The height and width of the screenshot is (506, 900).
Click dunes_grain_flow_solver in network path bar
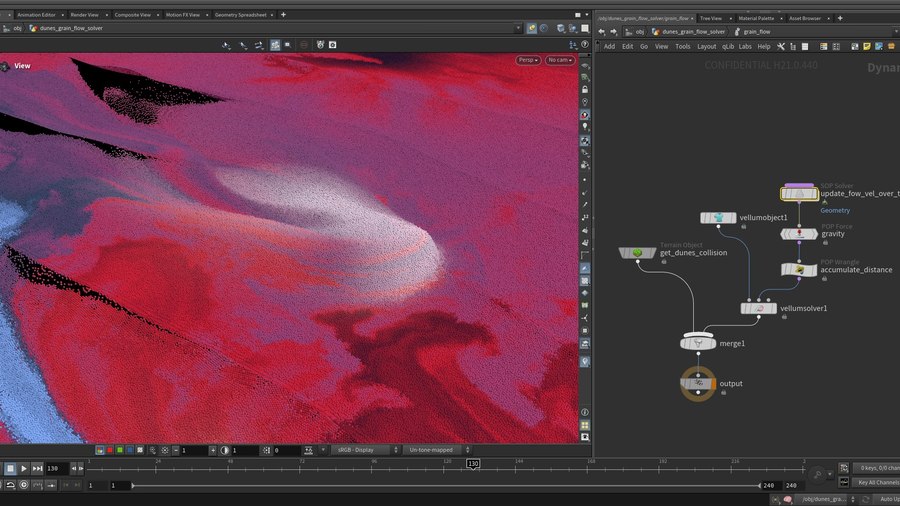click(x=694, y=31)
